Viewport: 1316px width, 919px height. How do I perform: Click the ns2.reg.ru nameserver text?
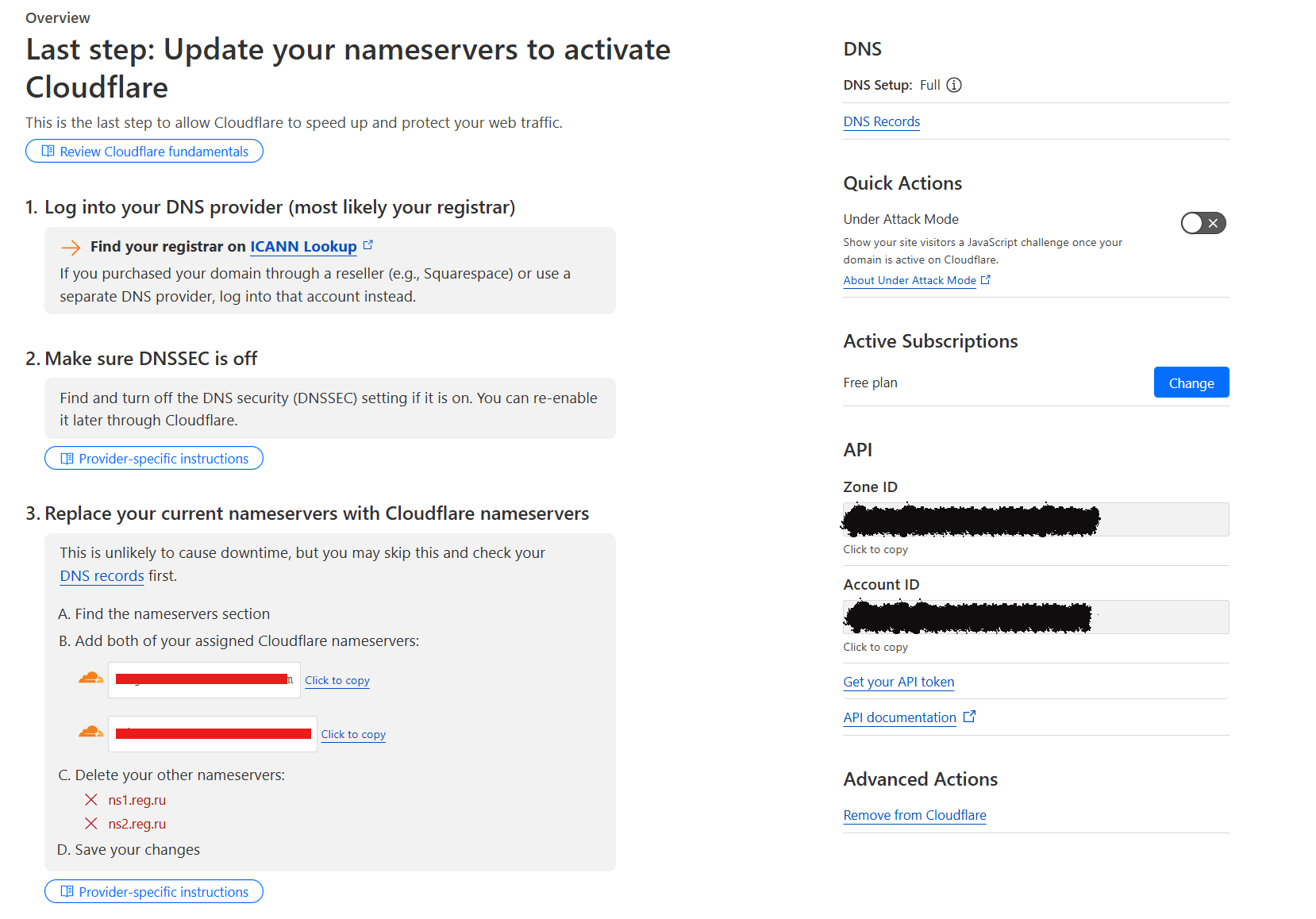pos(137,824)
